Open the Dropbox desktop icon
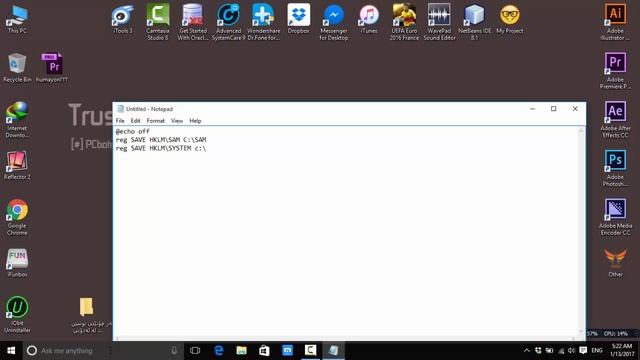640x360 pixels. (x=298, y=19)
